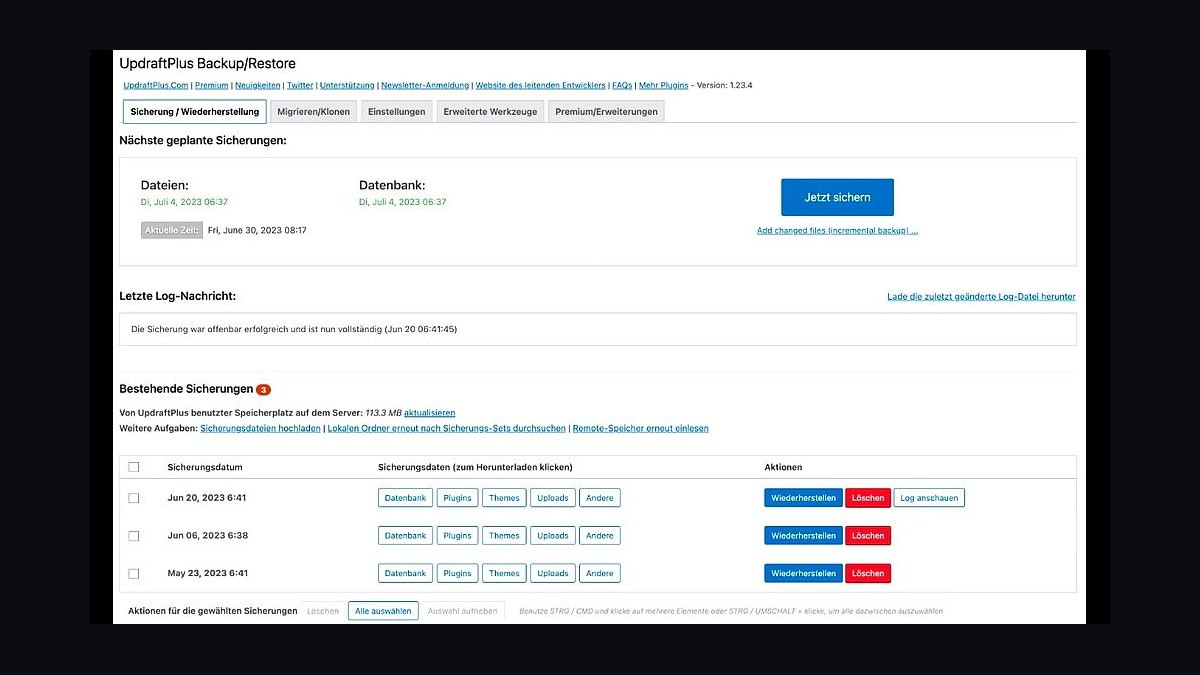Click Wiederherstellen for the Jun 20 backup
This screenshot has width=1200, height=675.
click(804, 497)
